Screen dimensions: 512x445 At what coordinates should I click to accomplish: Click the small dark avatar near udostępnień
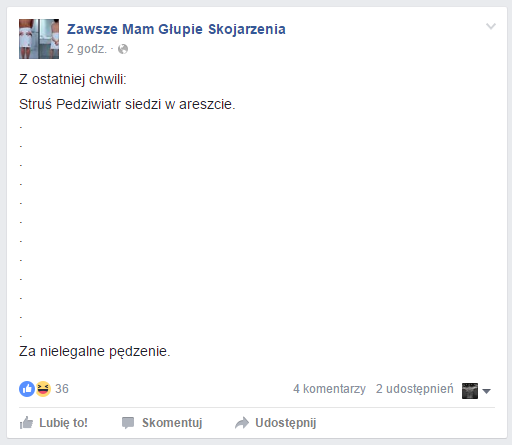coord(470,391)
